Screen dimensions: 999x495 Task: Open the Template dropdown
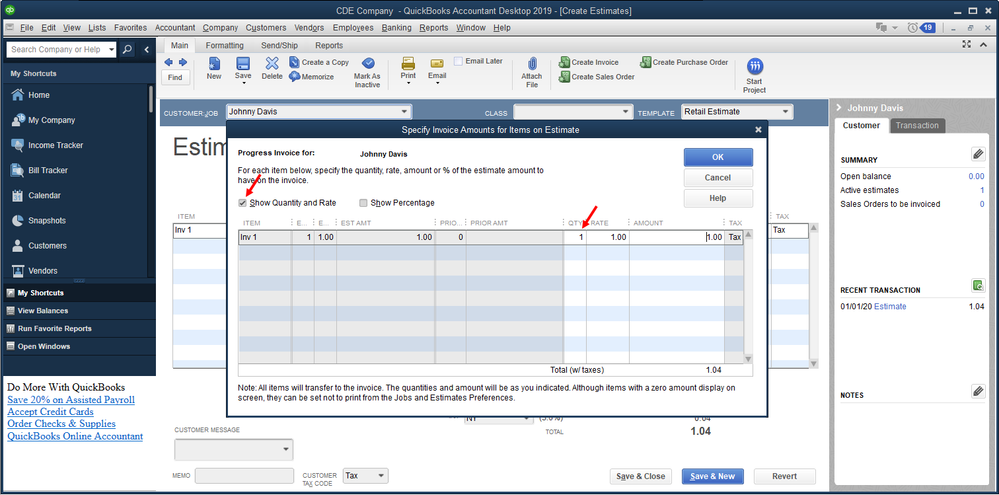point(786,112)
